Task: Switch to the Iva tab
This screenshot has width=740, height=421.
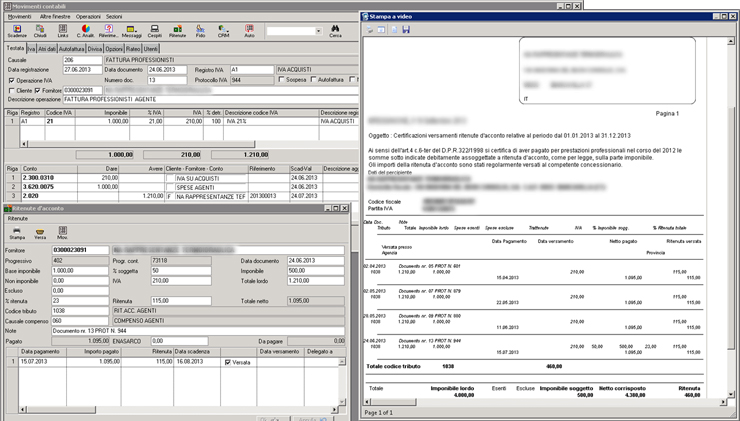Action: pos(31,49)
